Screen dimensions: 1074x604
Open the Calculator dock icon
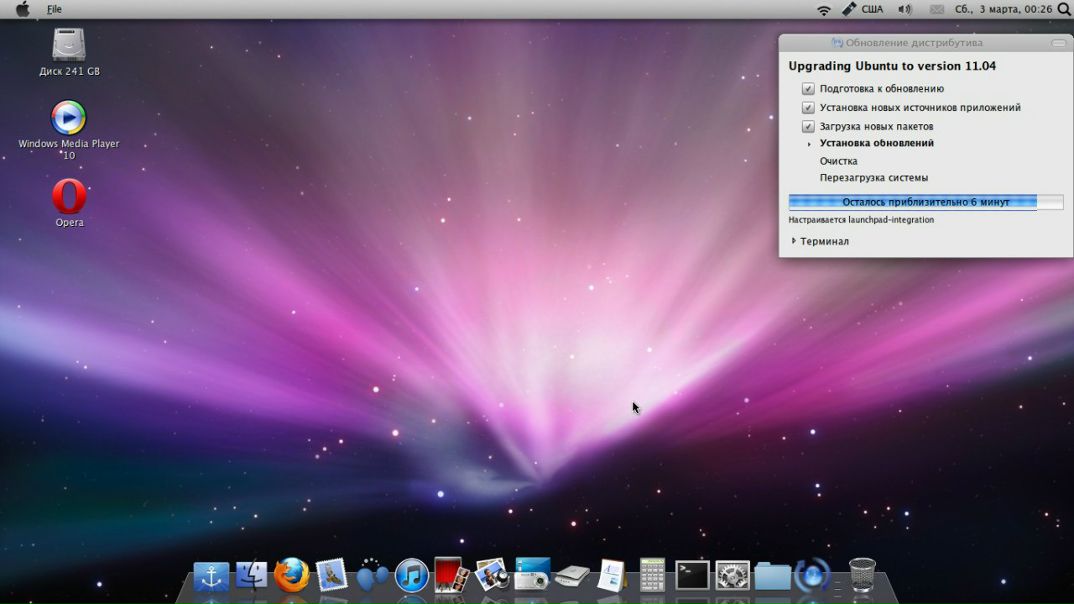click(652, 575)
